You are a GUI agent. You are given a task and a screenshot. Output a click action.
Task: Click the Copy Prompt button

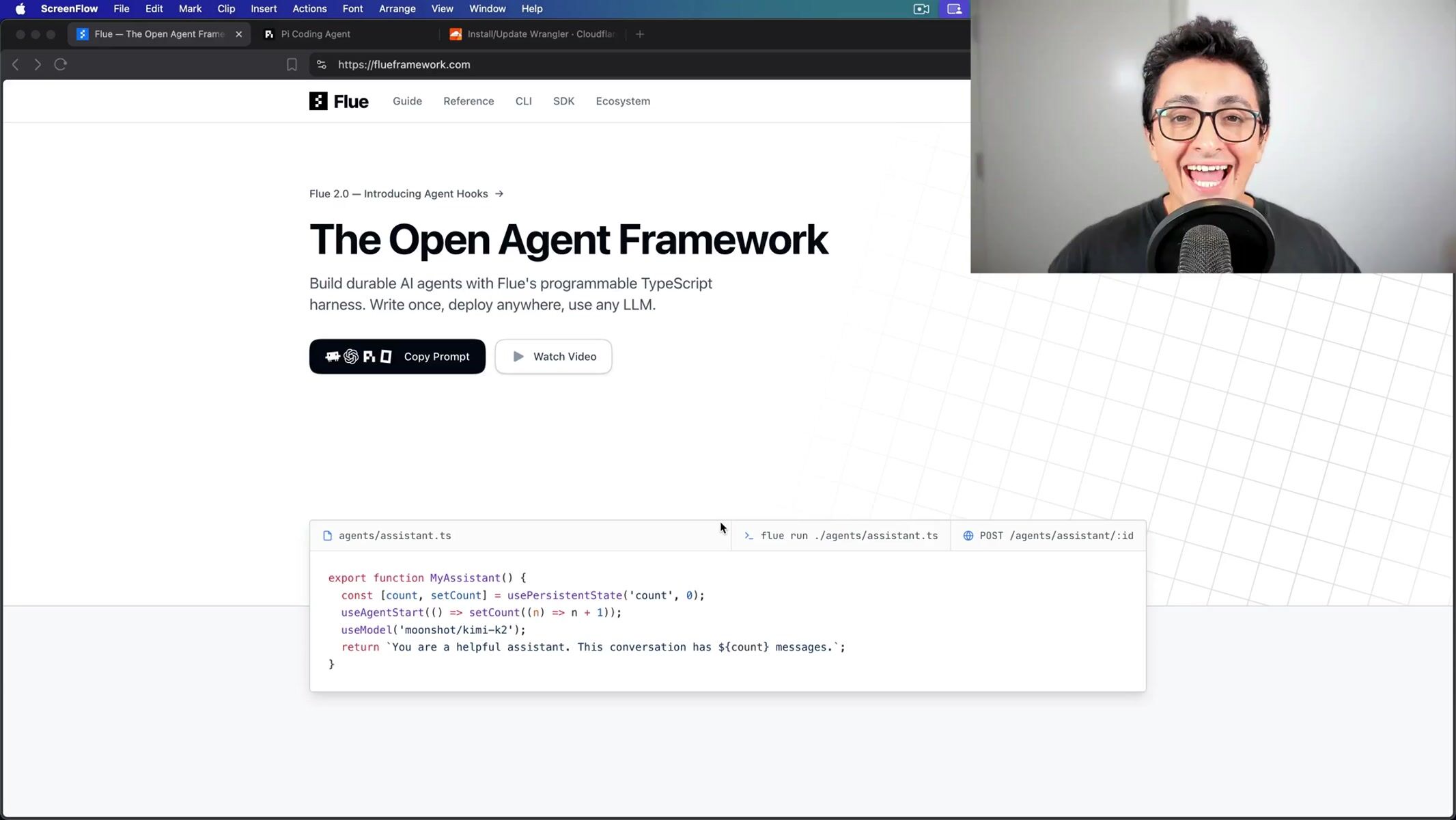click(397, 357)
